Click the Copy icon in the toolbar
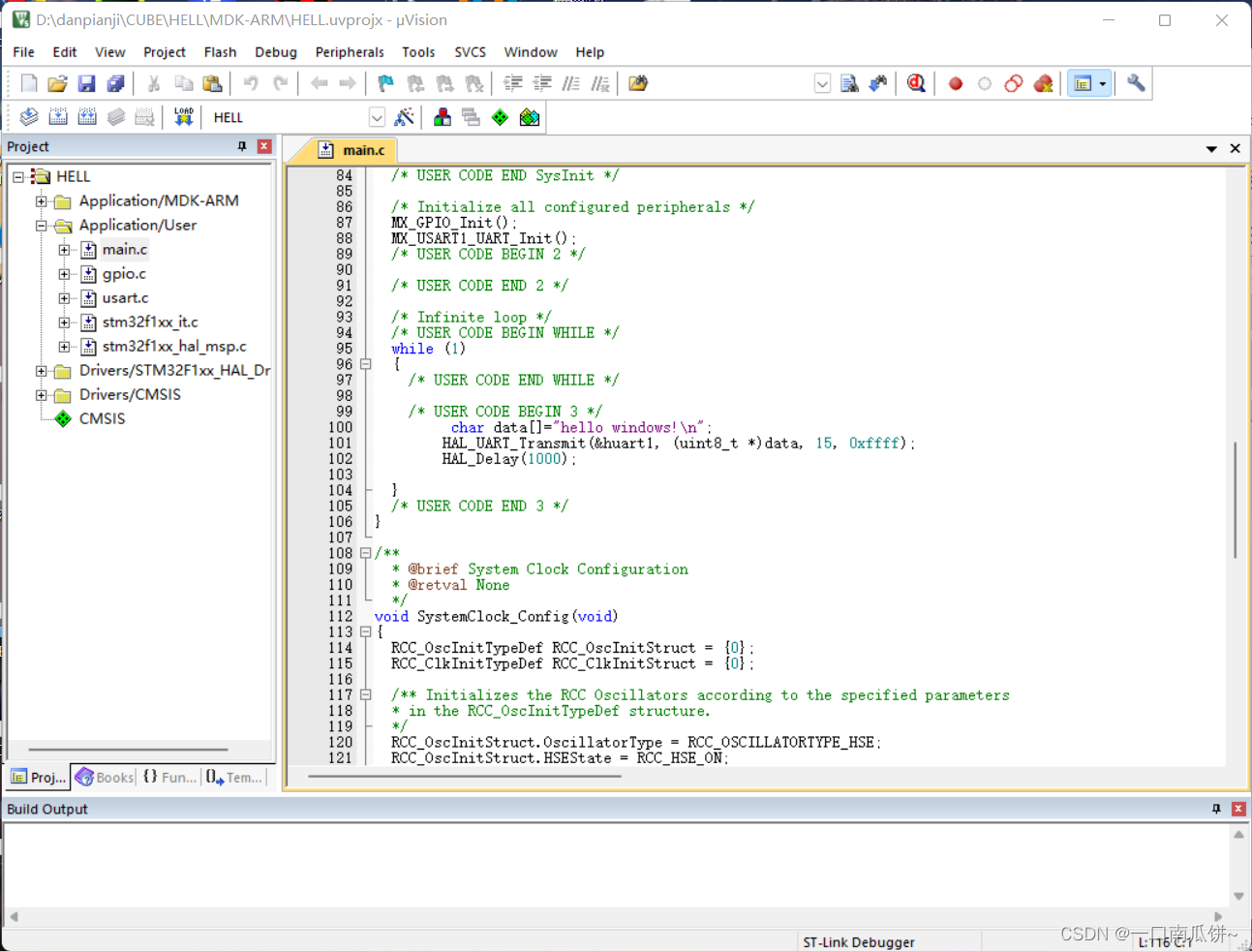The image size is (1252, 952). [183, 83]
